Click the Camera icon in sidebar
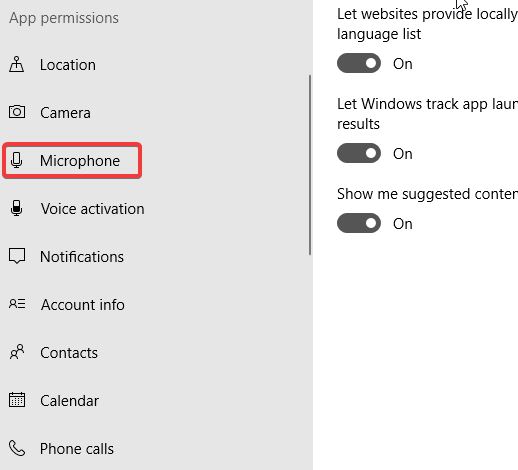 (x=17, y=112)
